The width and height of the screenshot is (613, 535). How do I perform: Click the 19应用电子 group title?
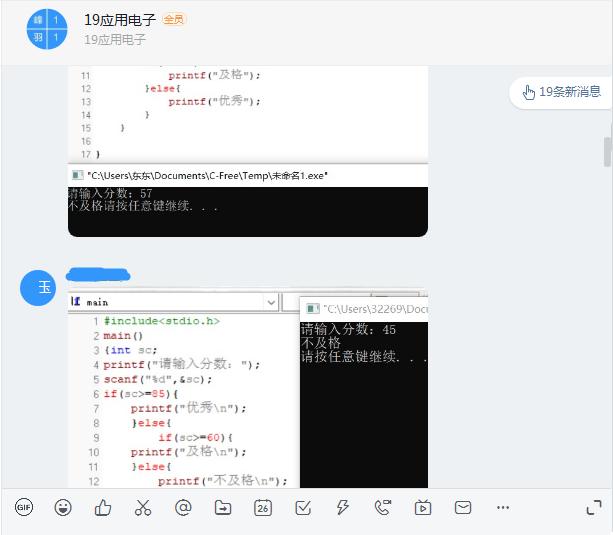pyautogui.click(x=120, y=20)
